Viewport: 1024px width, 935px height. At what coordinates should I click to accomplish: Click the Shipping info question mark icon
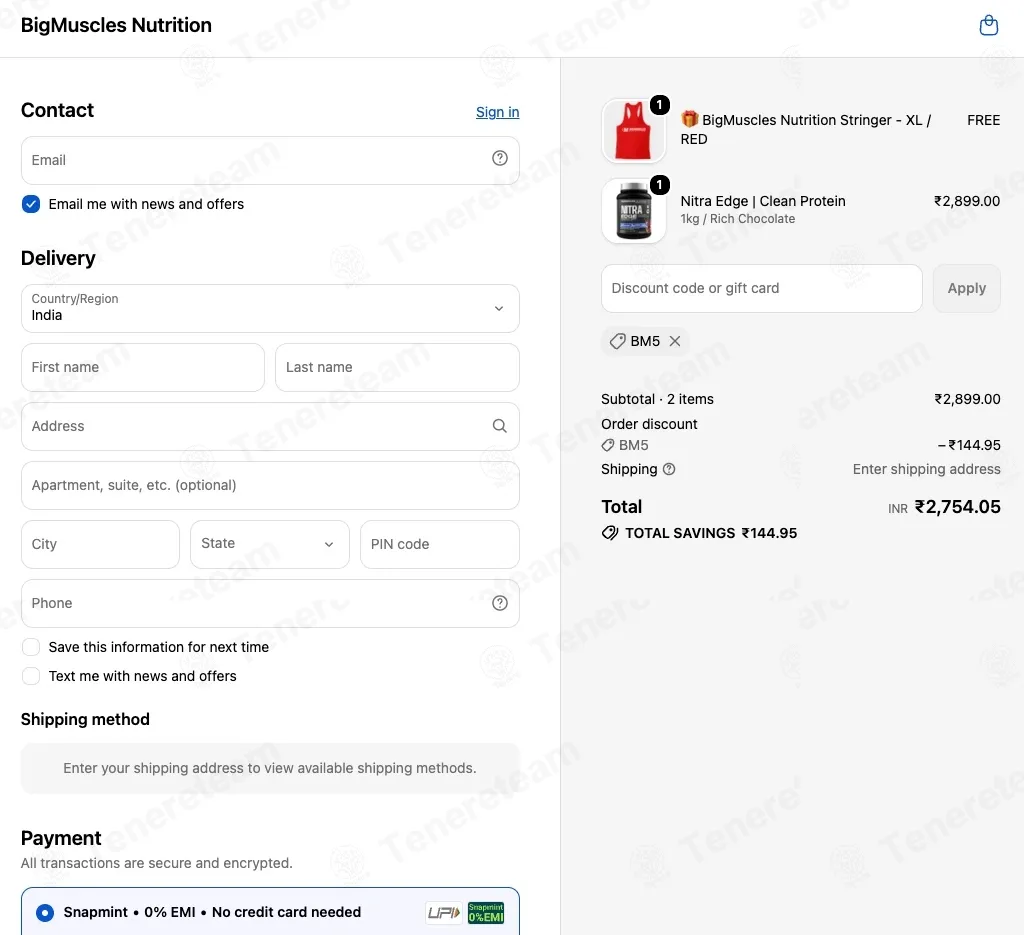[x=669, y=469]
